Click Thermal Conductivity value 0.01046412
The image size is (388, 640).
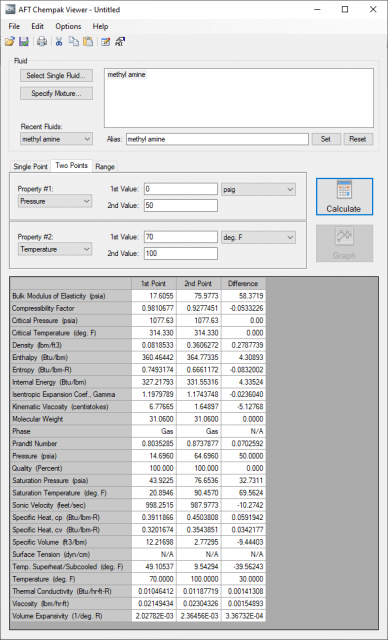pyautogui.click(x=154, y=591)
